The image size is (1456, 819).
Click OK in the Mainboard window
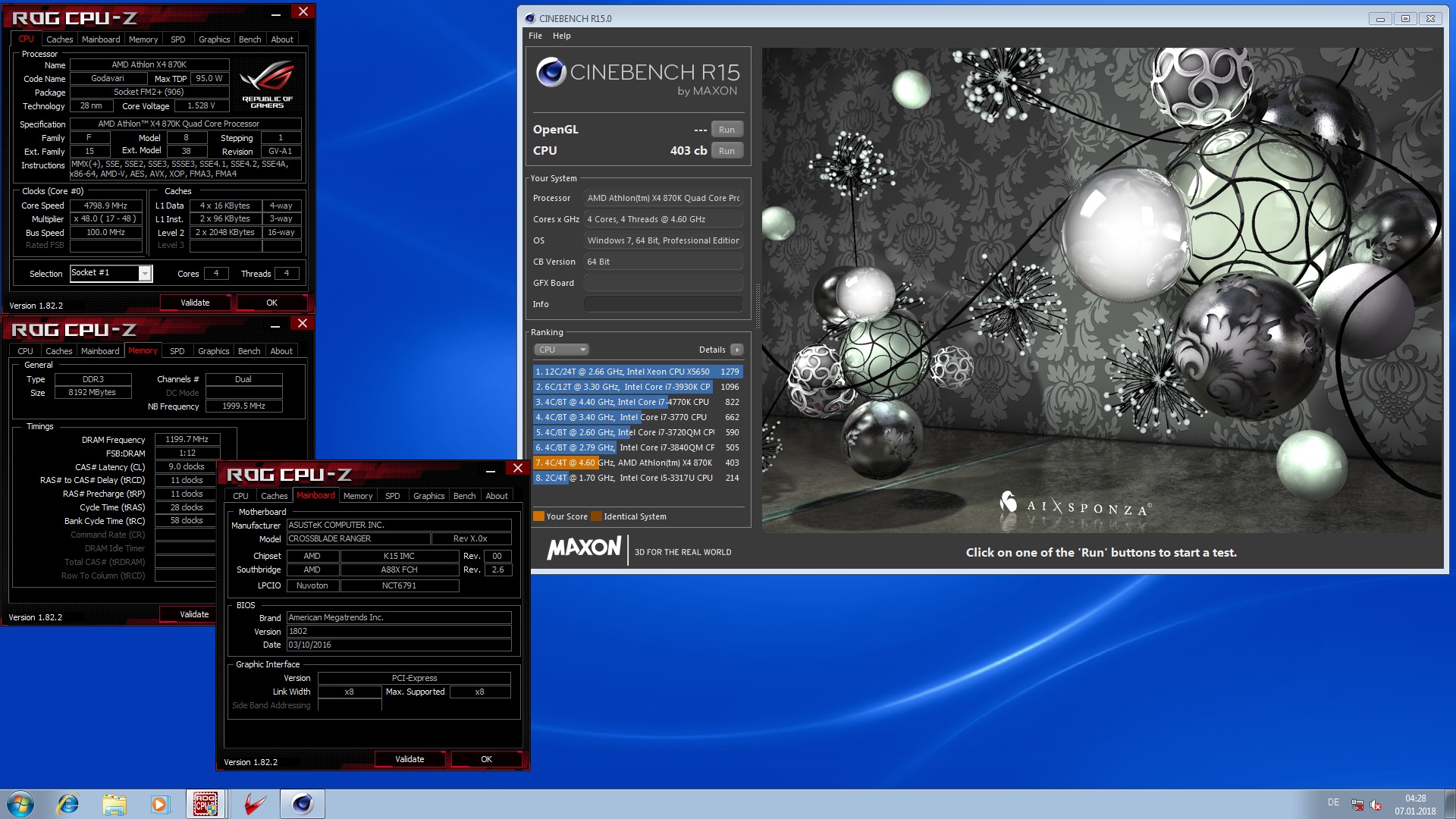pos(486,759)
